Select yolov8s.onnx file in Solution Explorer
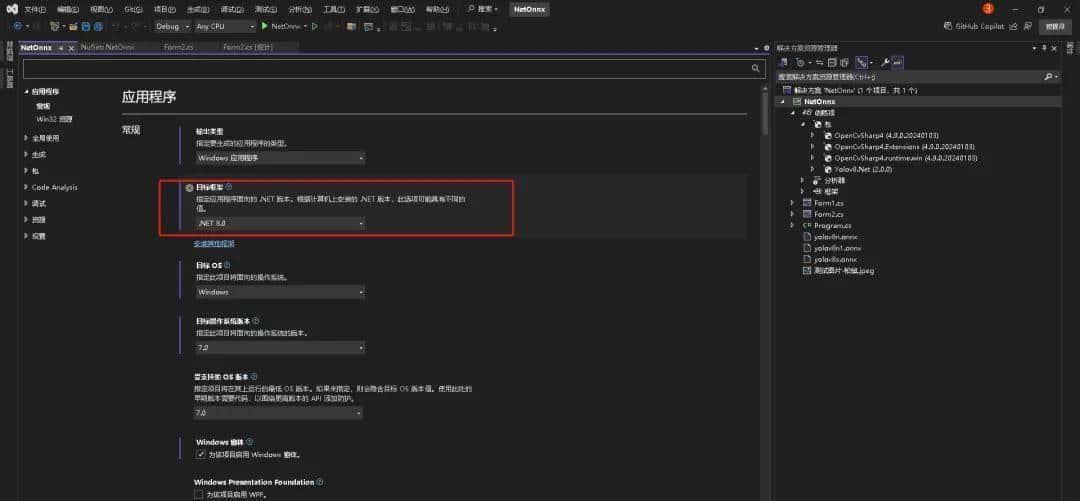The width and height of the screenshot is (1080, 501). (x=835, y=259)
